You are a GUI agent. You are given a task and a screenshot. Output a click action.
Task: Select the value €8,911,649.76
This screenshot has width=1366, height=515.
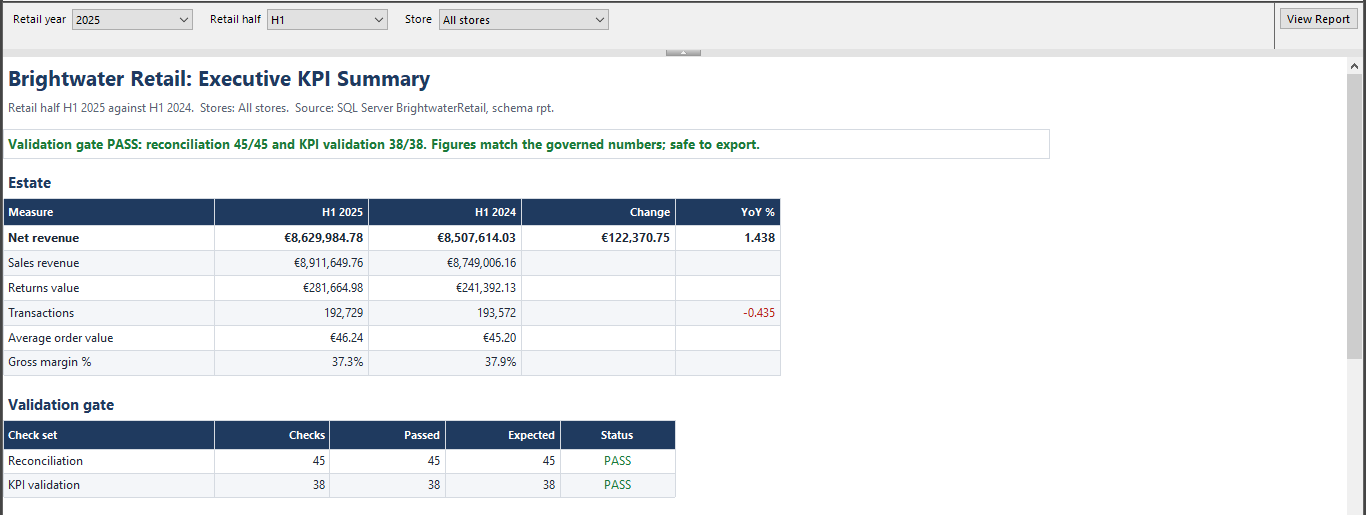(328, 263)
